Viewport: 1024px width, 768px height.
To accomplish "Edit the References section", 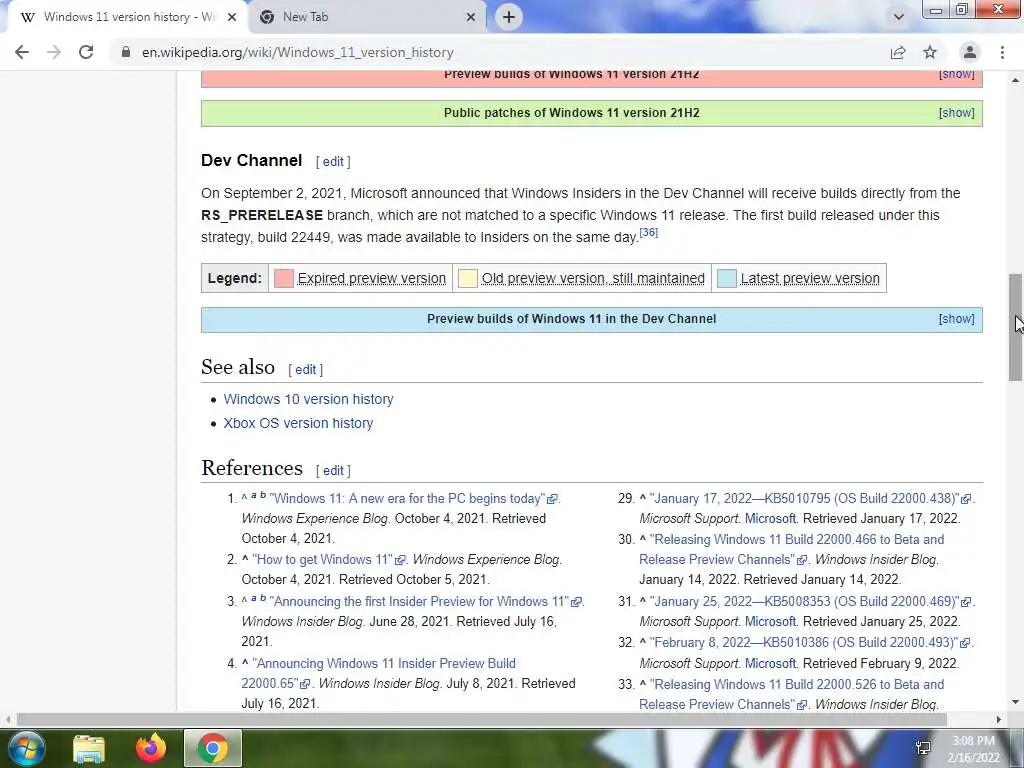I will pyautogui.click(x=333, y=470).
